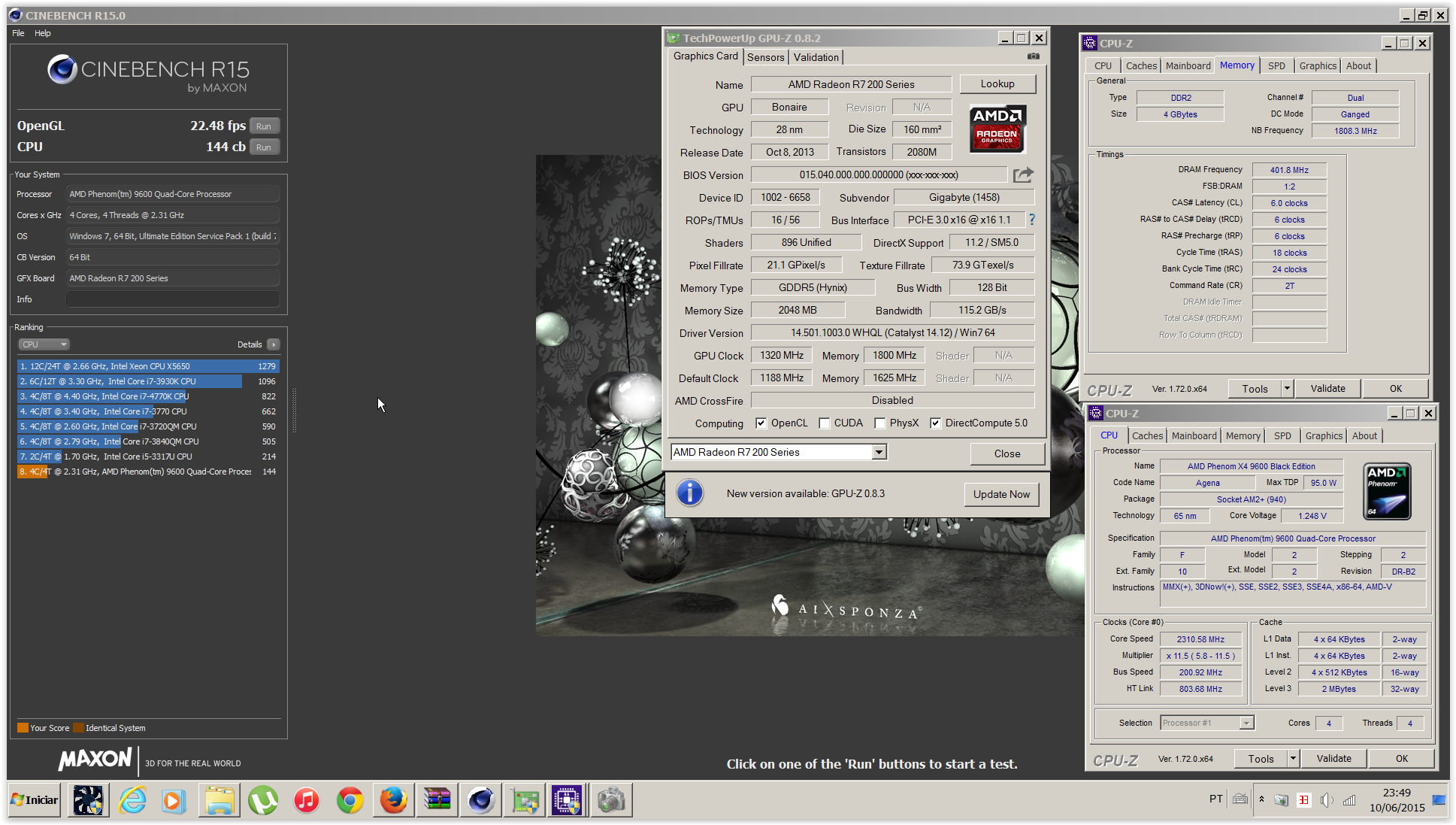
Task: Click the empty Info field in Cinebench
Action: [x=173, y=299]
